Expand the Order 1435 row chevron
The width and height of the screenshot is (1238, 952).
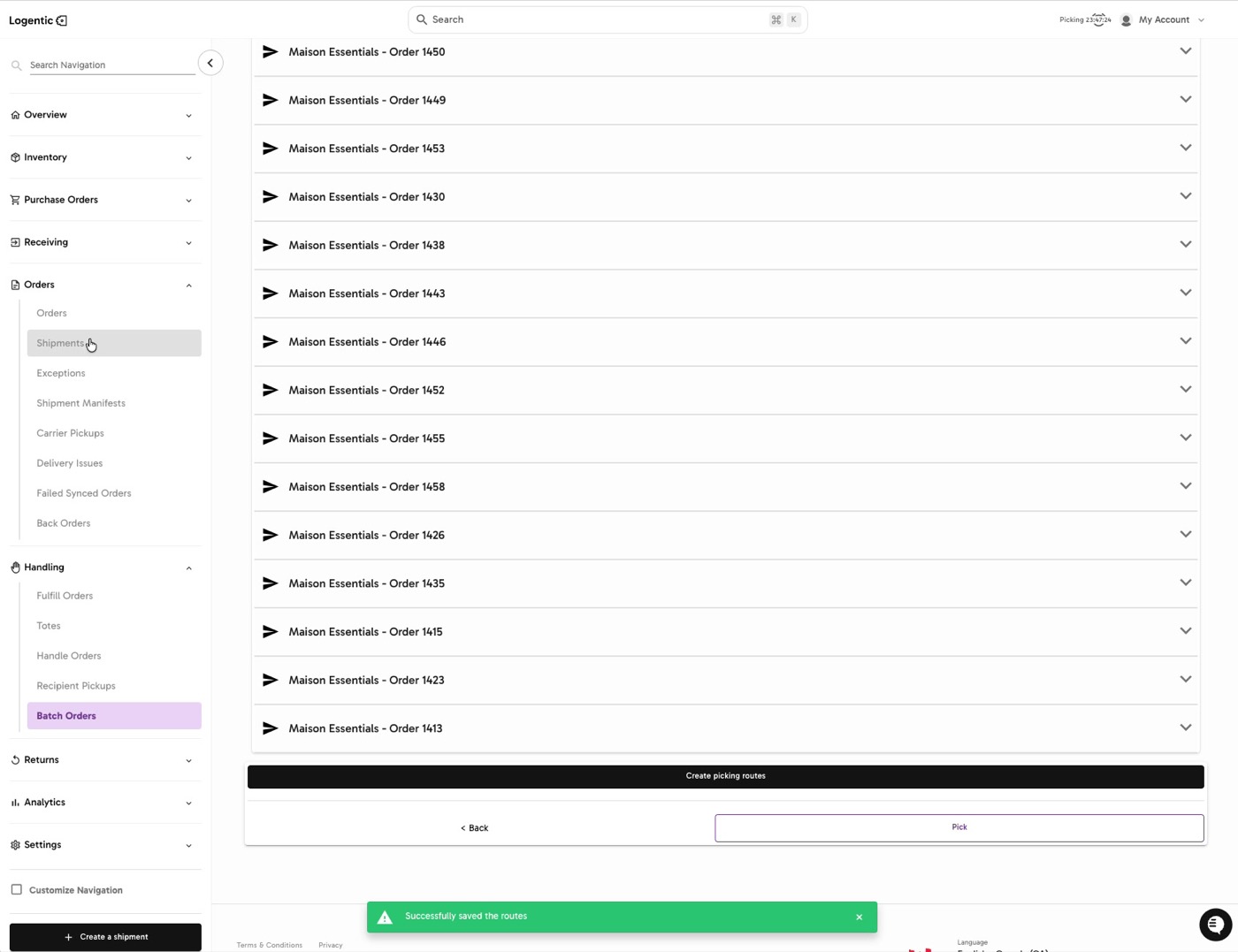click(1186, 583)
